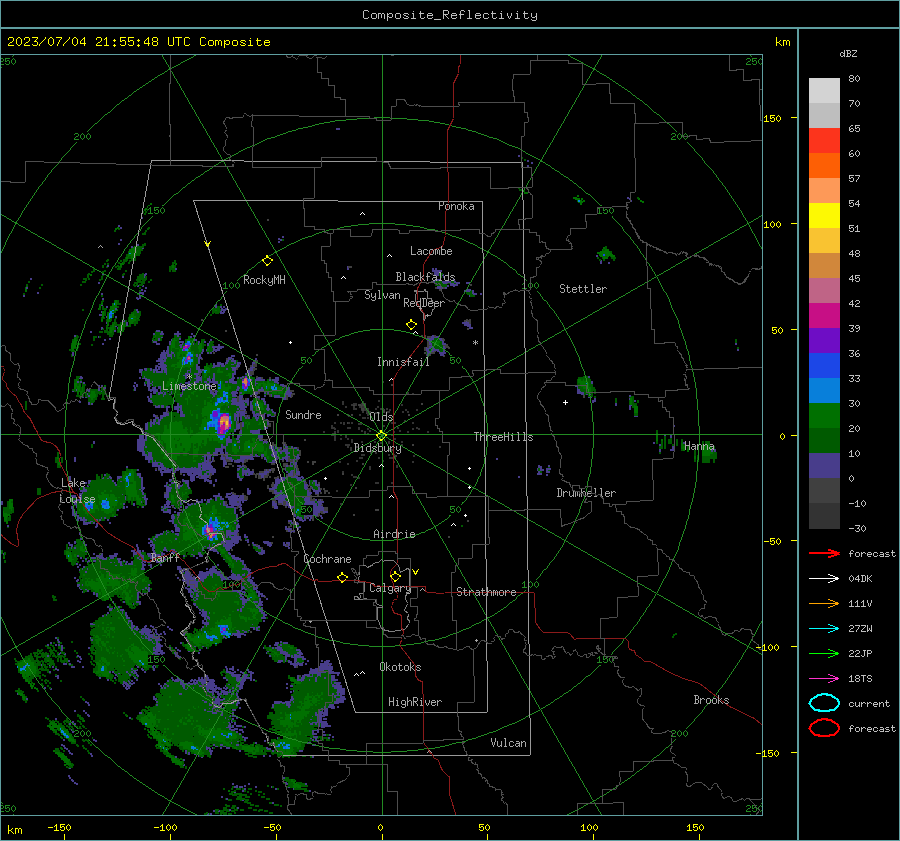
Task: Click the Olds label
Action: (381, 416)
